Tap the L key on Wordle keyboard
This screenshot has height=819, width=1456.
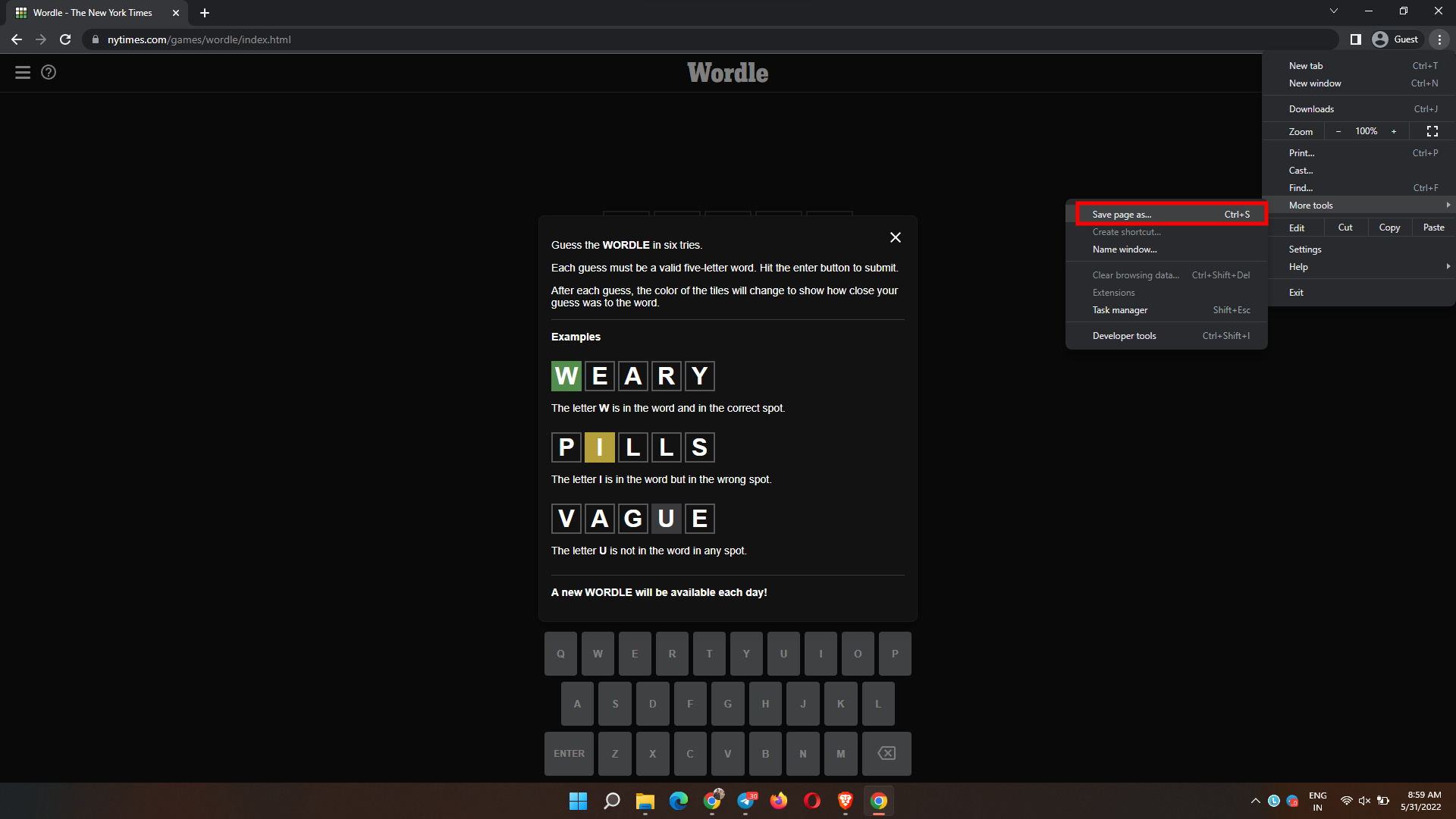878,704
